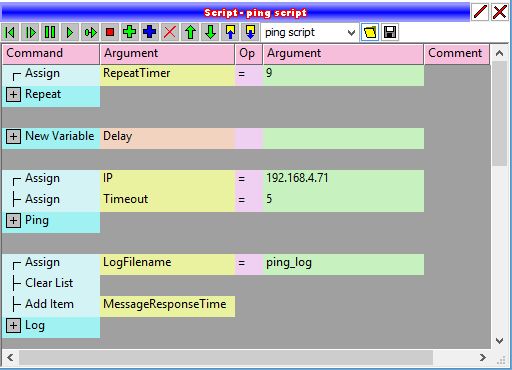Select the MessageResponseTime argument cell
This screenshot has width=512, height=370.
pyautogui.click(x=167, y=306)
